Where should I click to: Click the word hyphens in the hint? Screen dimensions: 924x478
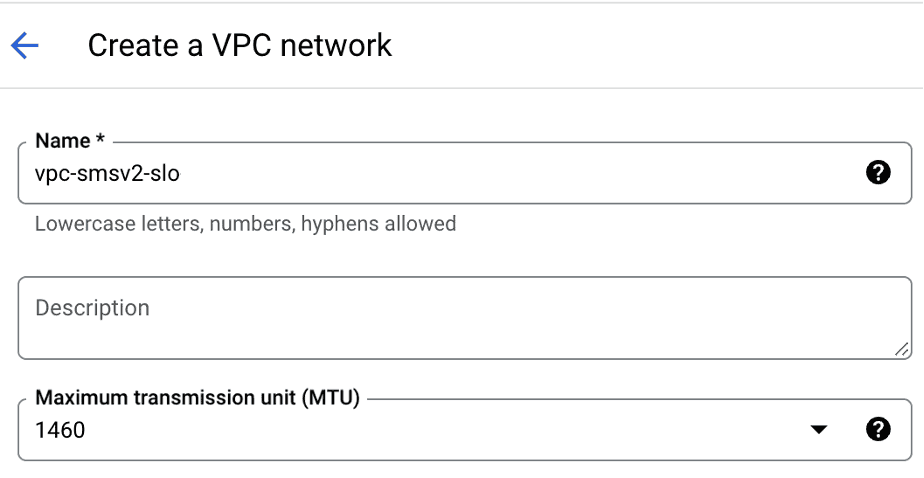(335, 223)
